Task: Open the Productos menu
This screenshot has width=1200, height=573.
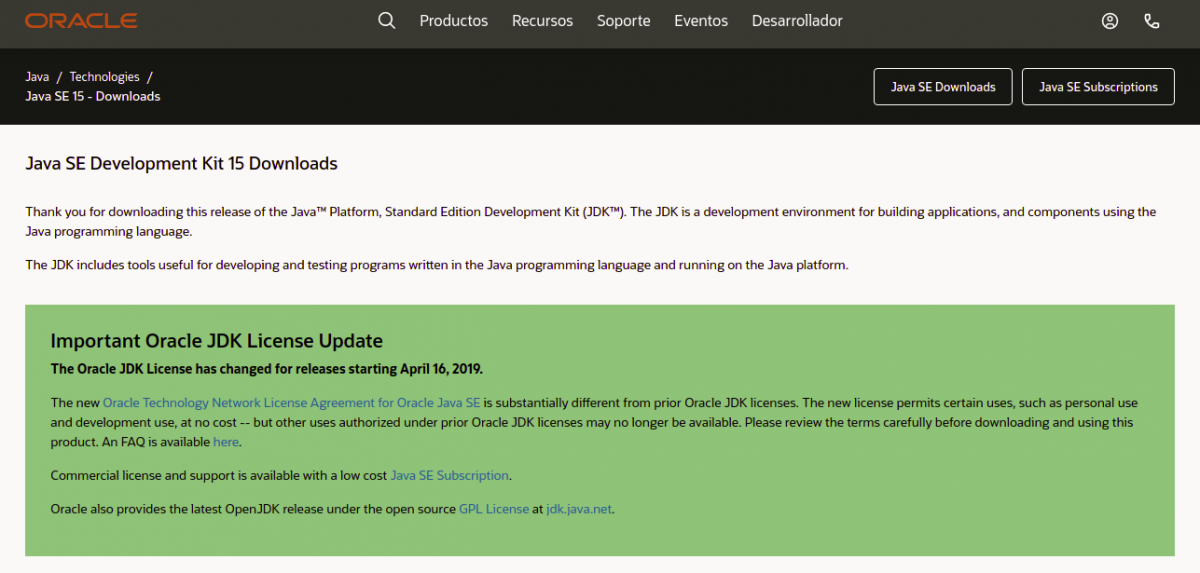Action: pos(453,21)
